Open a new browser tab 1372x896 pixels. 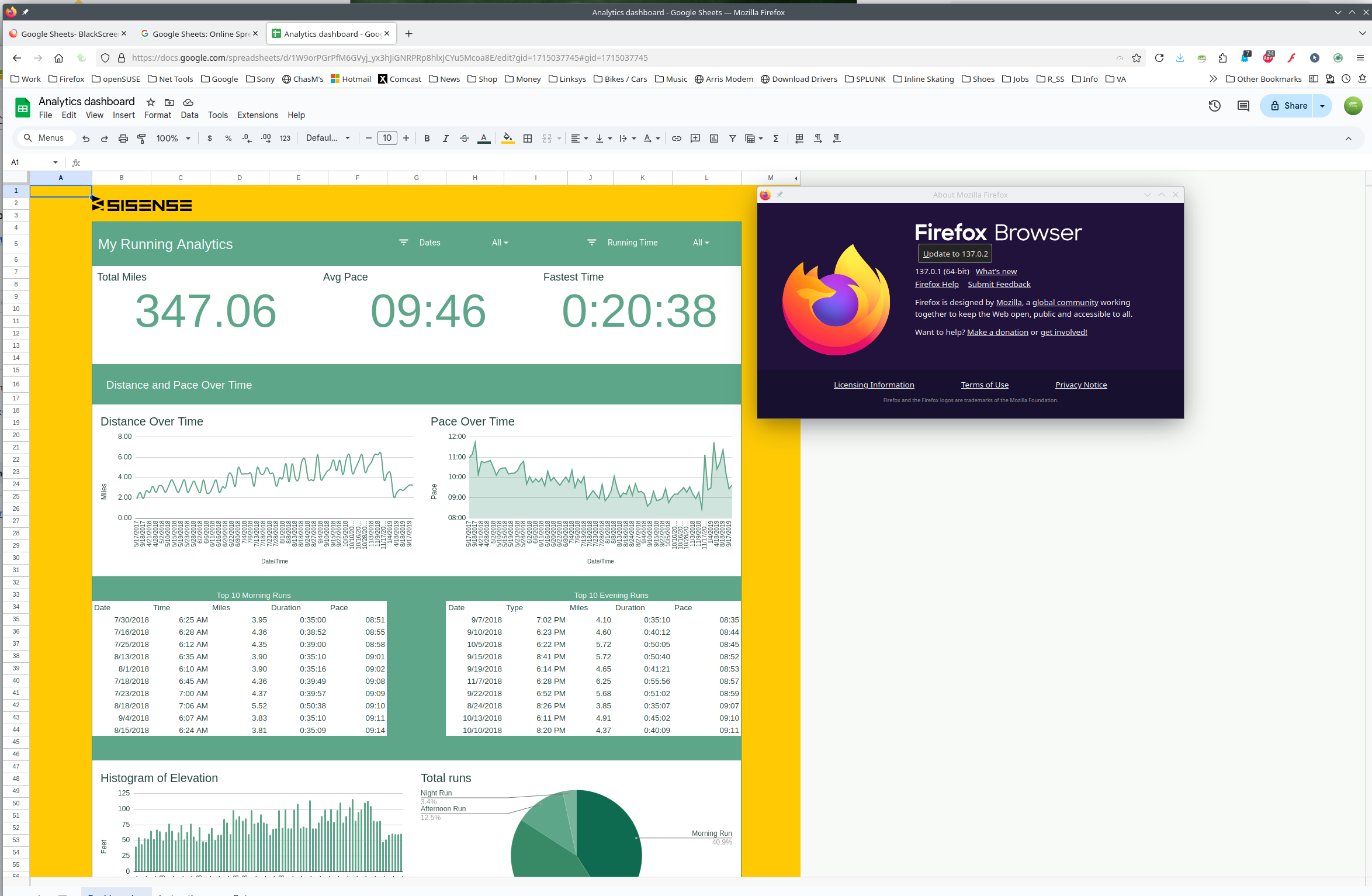coord(409,34)
